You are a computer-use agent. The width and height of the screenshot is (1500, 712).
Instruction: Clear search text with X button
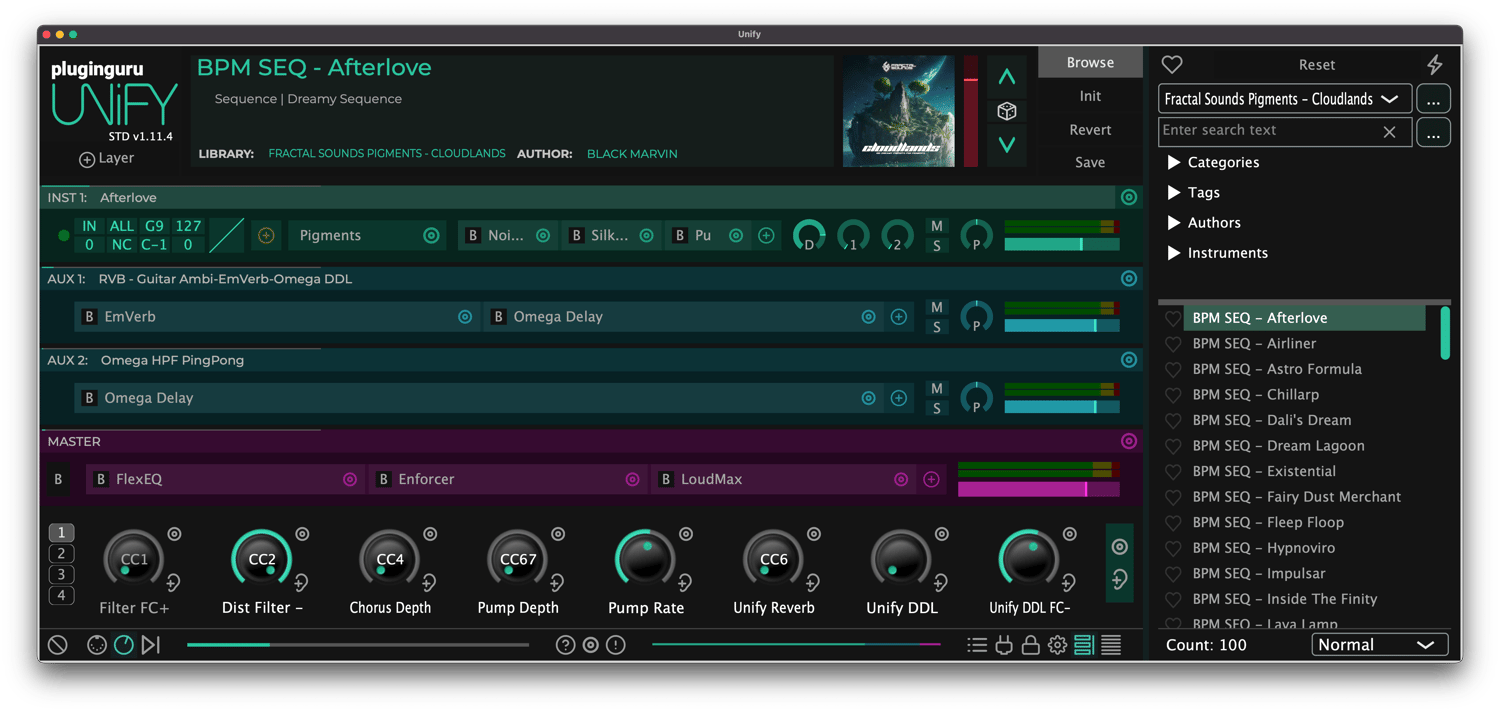1389,132
